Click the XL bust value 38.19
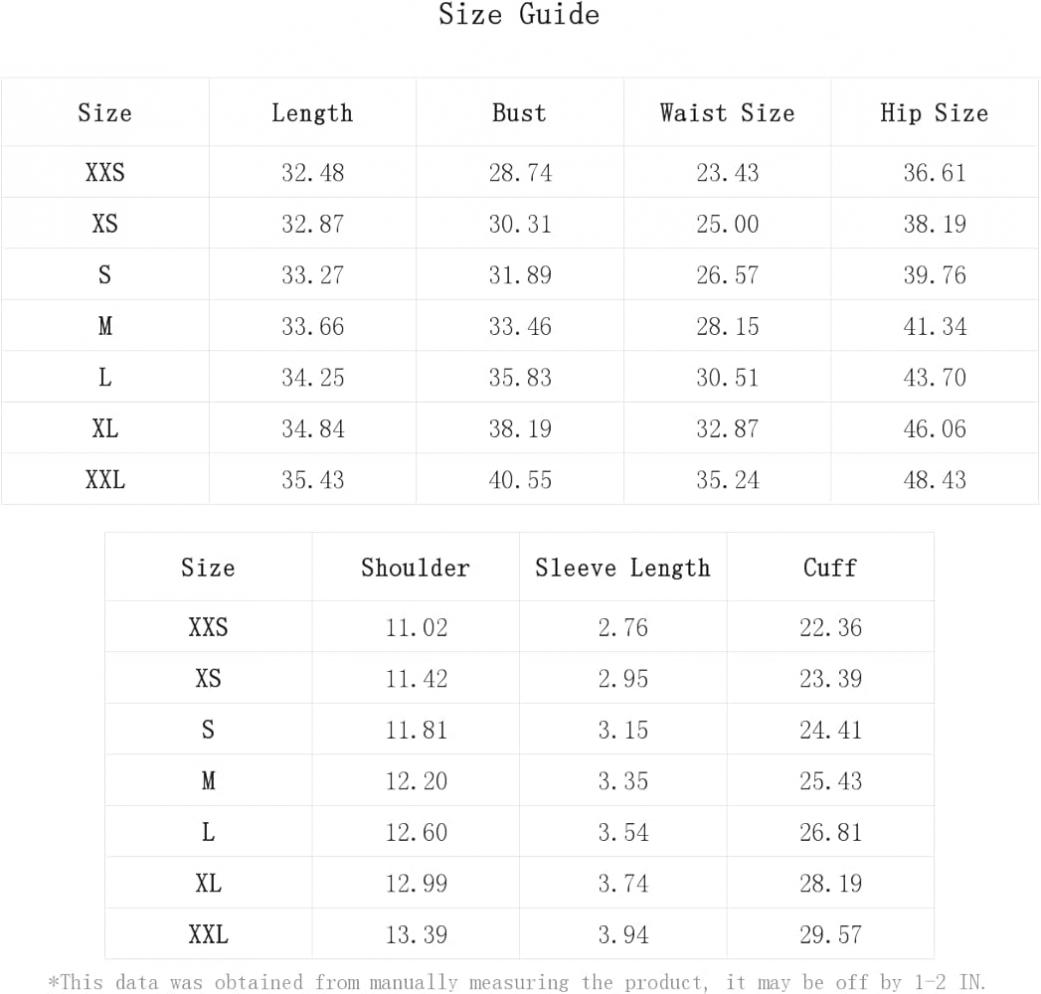Screen dimensions: 1041x994 [x=520, y=429]
